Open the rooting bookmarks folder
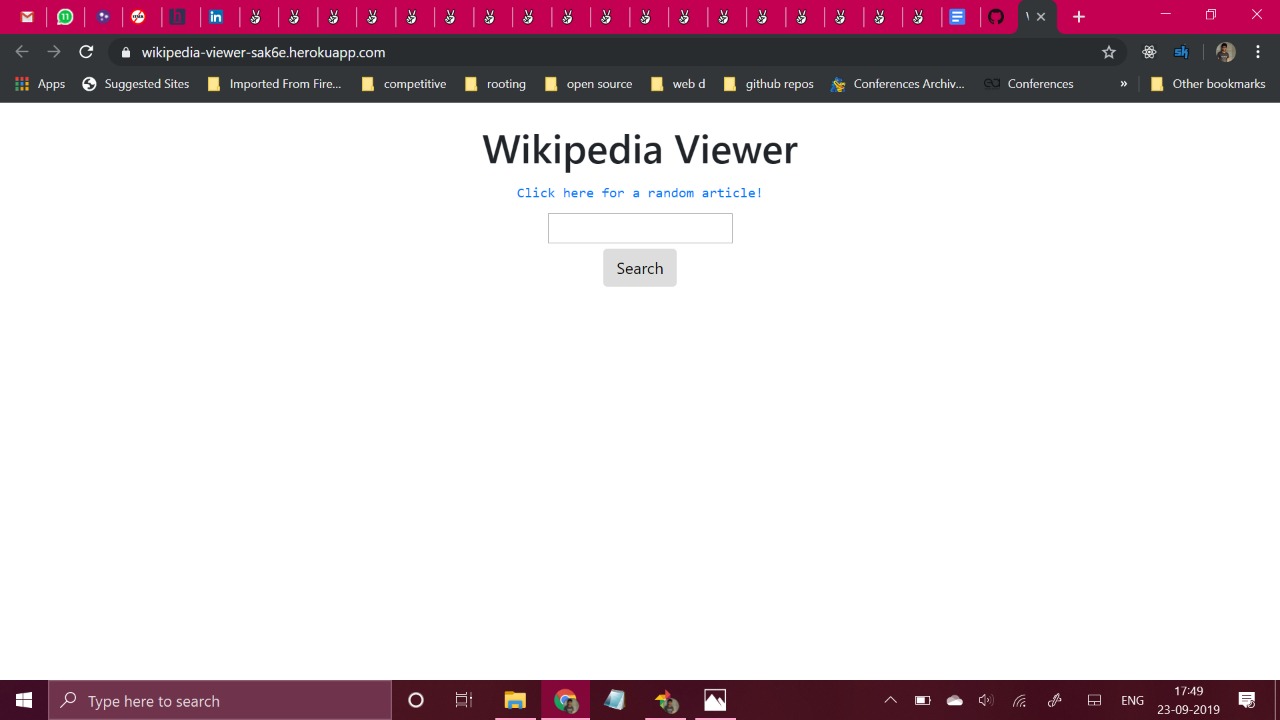 click(495, 84)
